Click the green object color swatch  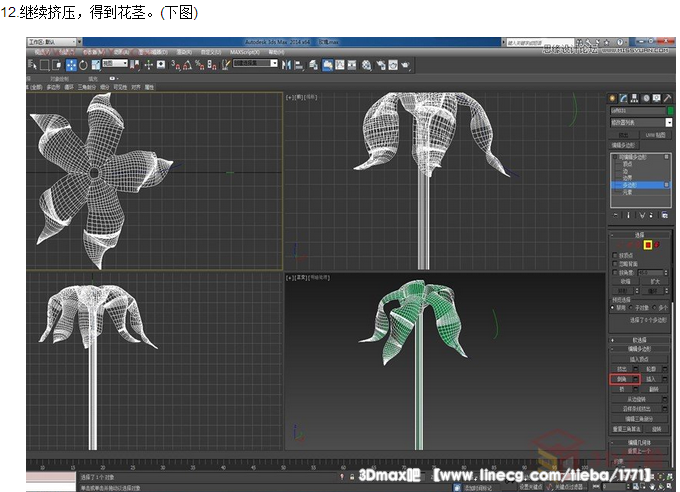coord(671,111)
